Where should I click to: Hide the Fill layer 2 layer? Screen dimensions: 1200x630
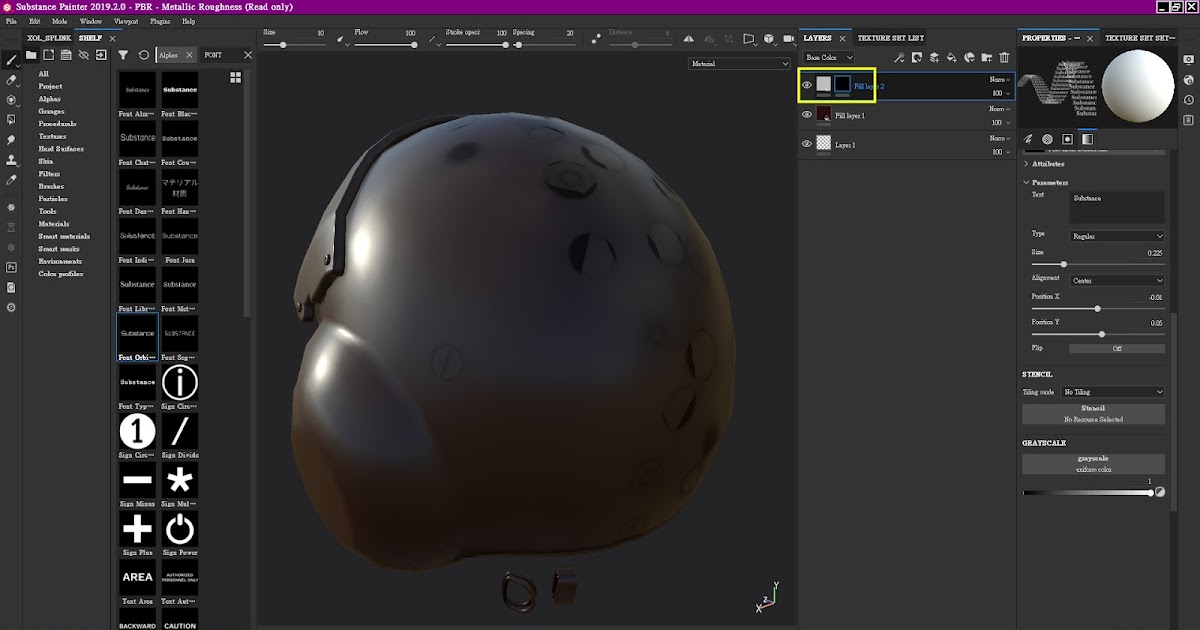point(806,85)
